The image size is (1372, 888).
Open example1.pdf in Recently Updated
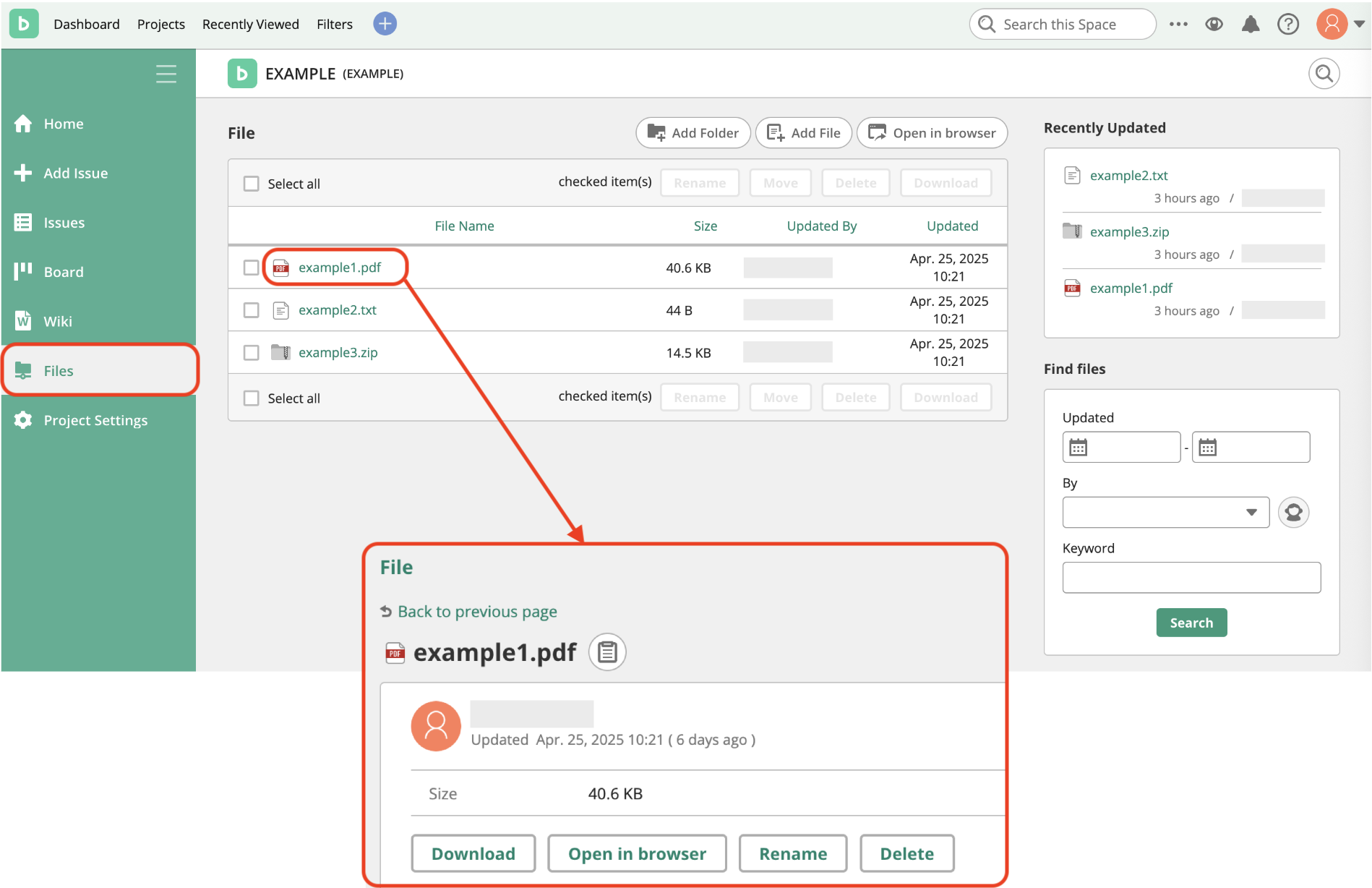point(1131,289)
